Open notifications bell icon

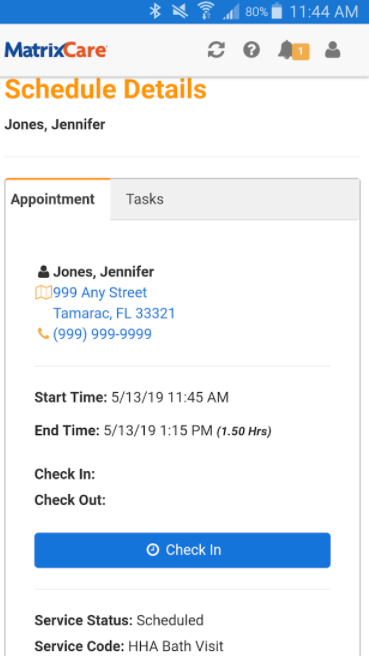click(x=285, y=50)
